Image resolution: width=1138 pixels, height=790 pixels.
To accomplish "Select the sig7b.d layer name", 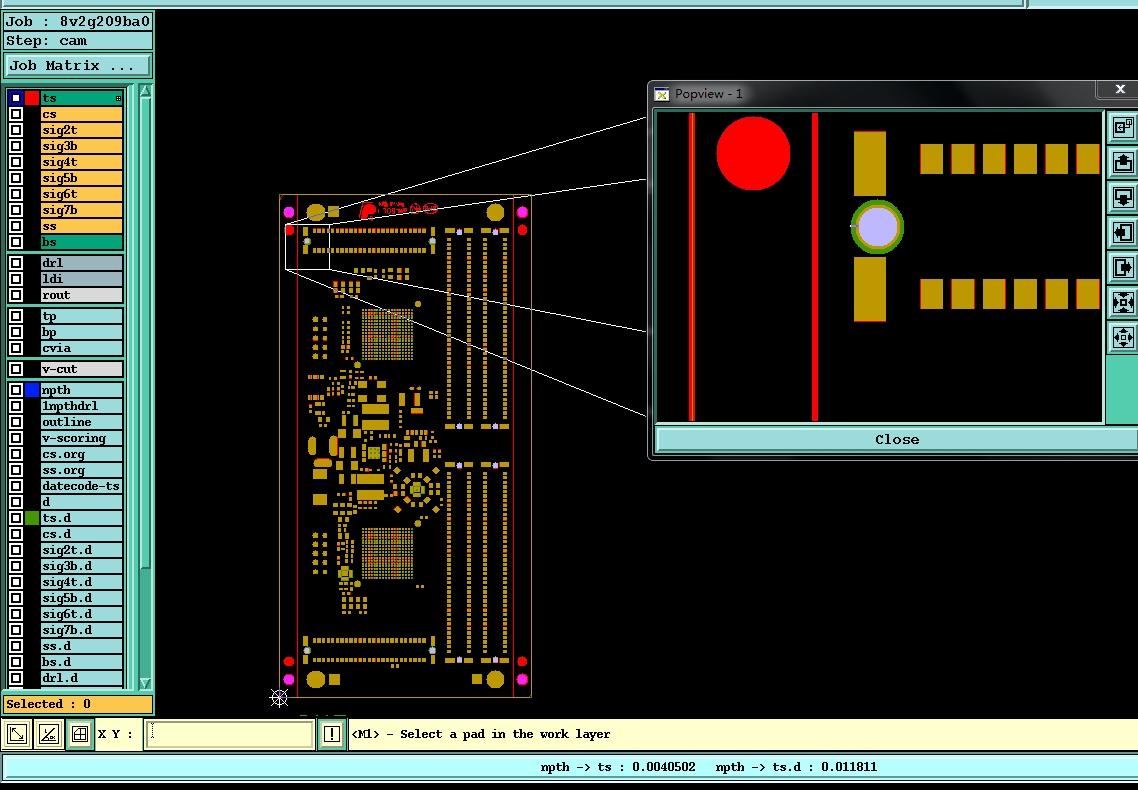I will click(x=81, y=630).
